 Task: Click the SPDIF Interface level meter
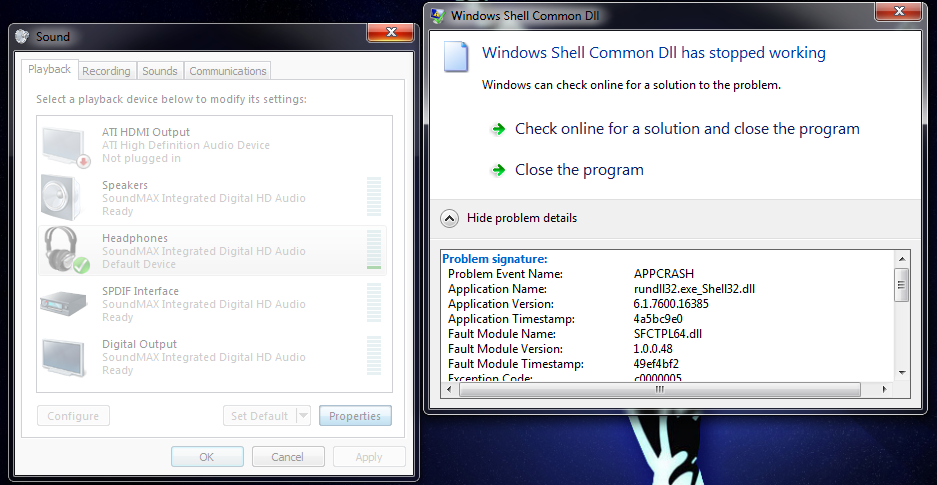click(374, 303)
